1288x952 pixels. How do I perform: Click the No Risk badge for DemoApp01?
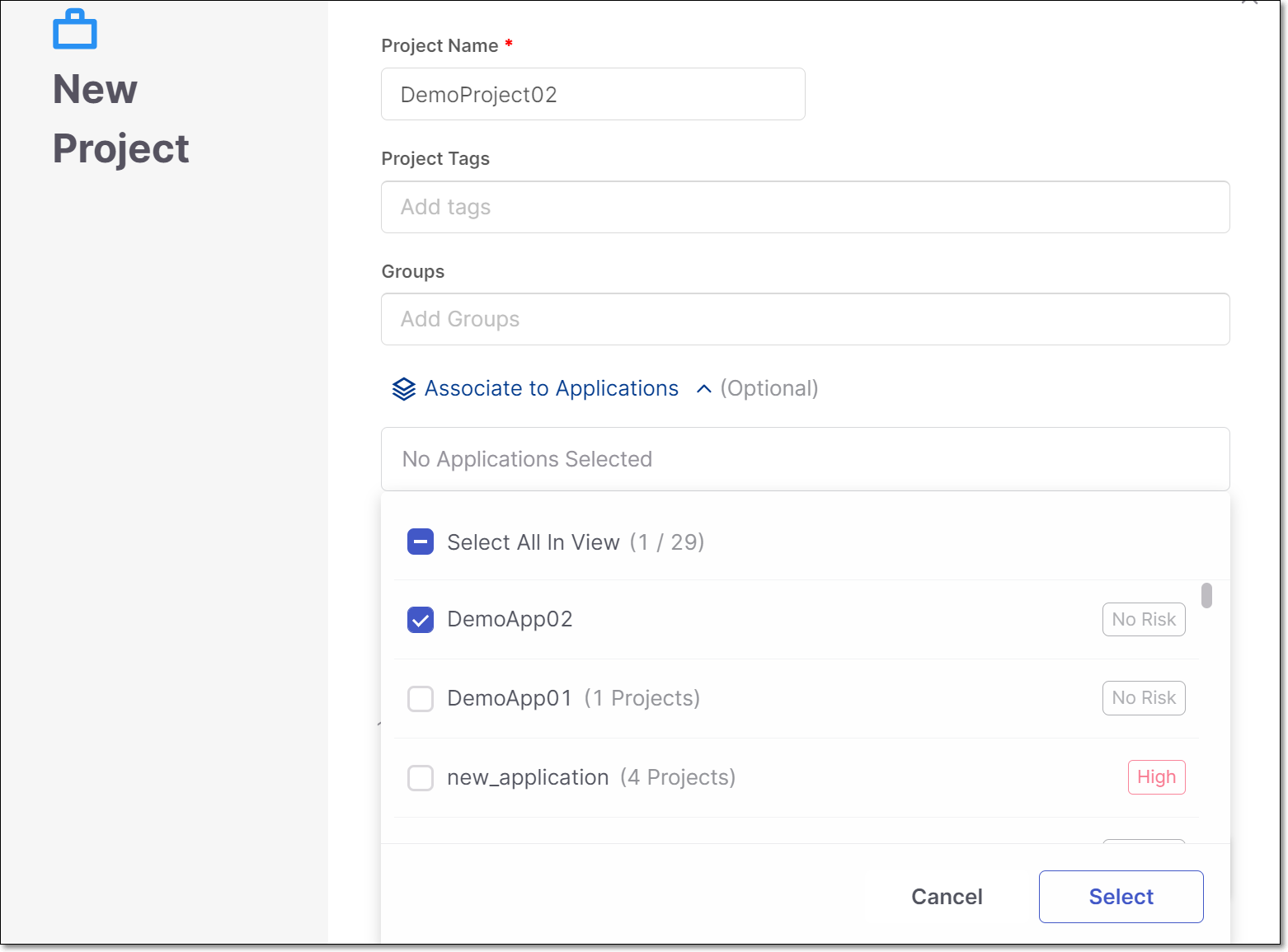[x=1143, y=698]
